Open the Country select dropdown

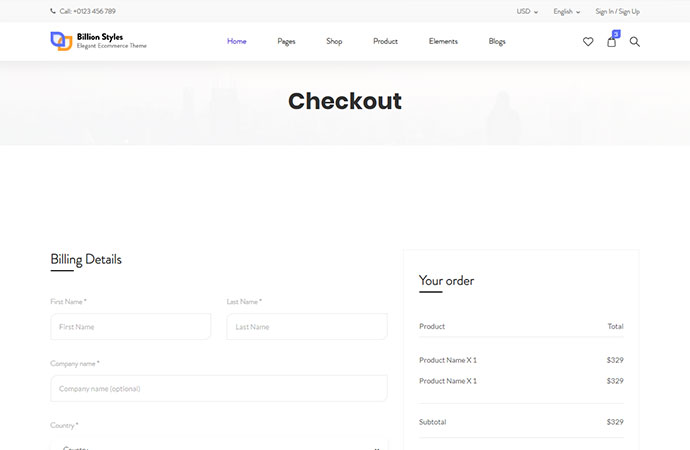click(x=218, y=444)
